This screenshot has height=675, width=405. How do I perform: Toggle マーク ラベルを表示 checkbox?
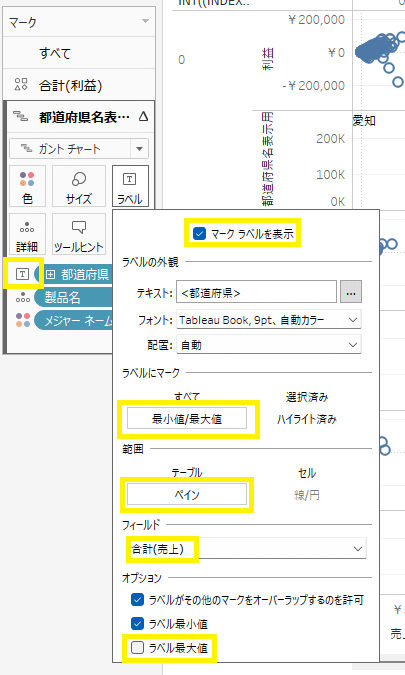point(199,234)
